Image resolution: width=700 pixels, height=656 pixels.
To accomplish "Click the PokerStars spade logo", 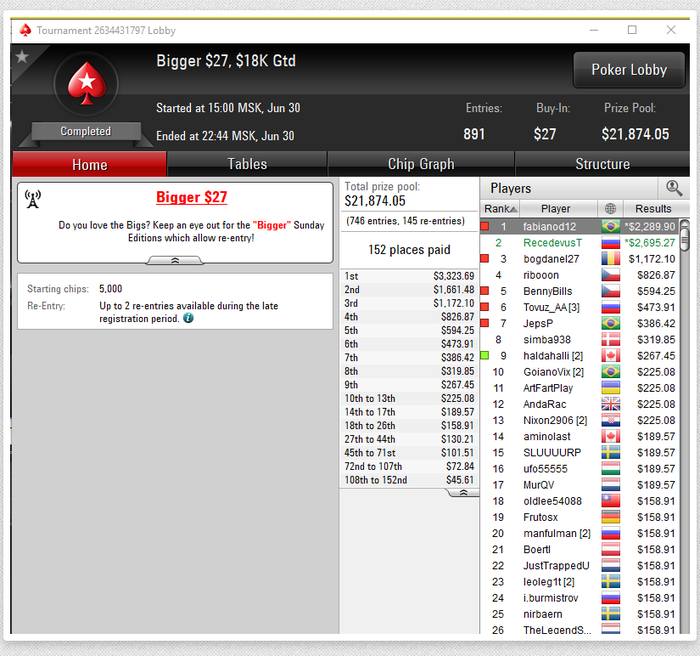I will (87, 84).
